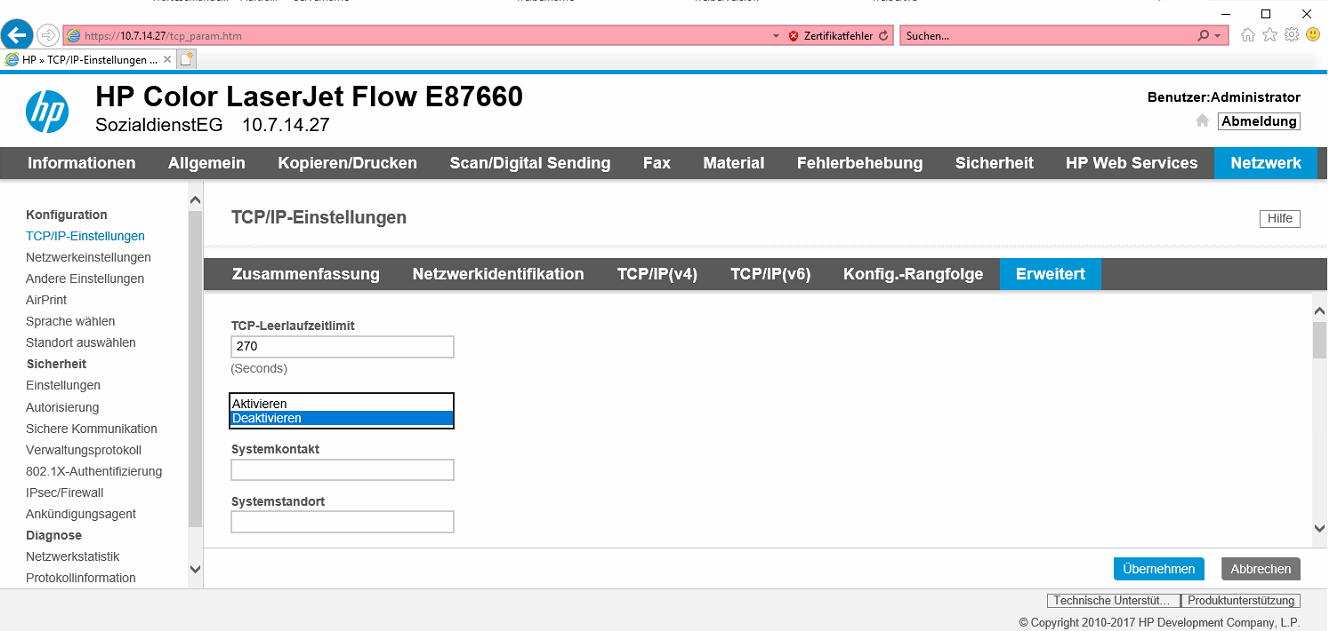Click the browser back arrow button
The height and width of the screenshot is (631, 1328).
[16, 36]
